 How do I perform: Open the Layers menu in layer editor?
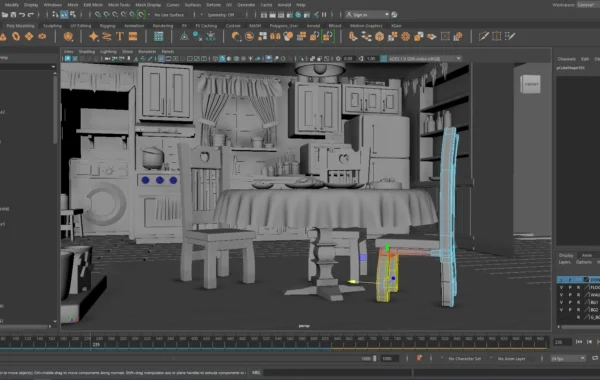(564, 262)
